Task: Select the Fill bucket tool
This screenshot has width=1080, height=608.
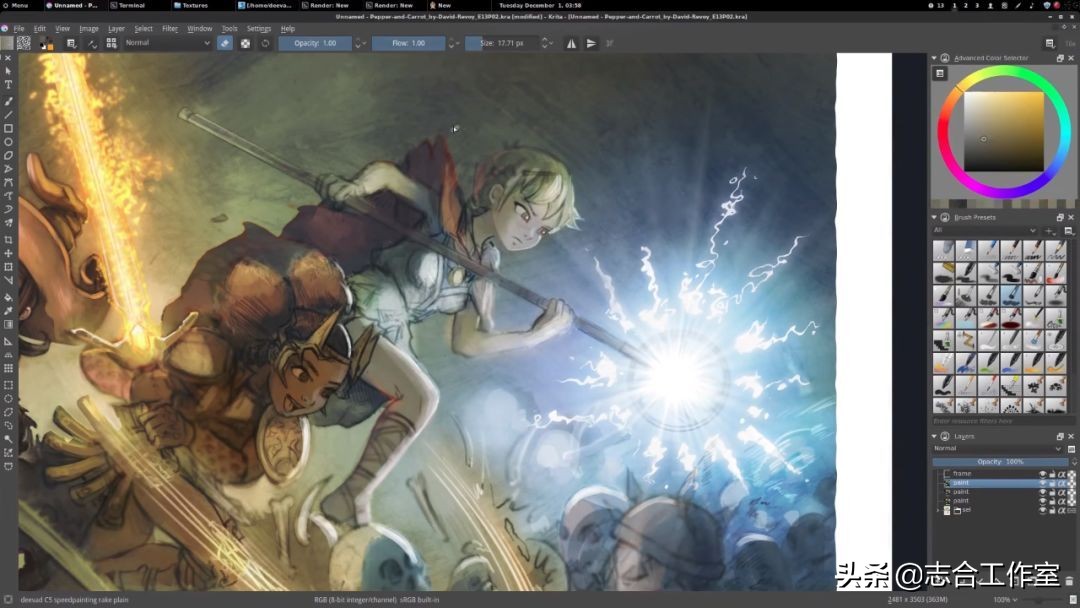Action: (8, 297)
